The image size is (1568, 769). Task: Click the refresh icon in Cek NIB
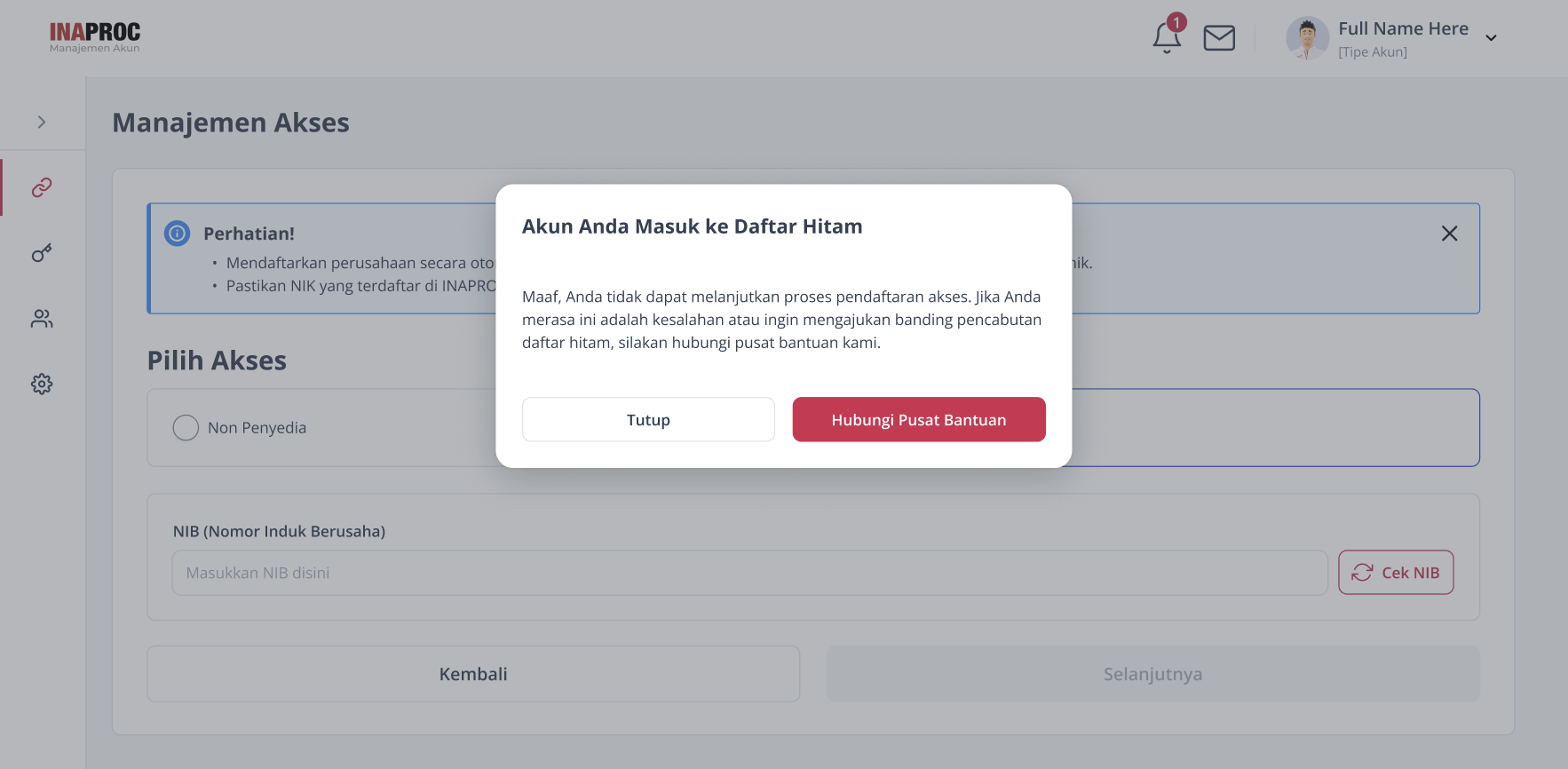[x=1362, y=573]
